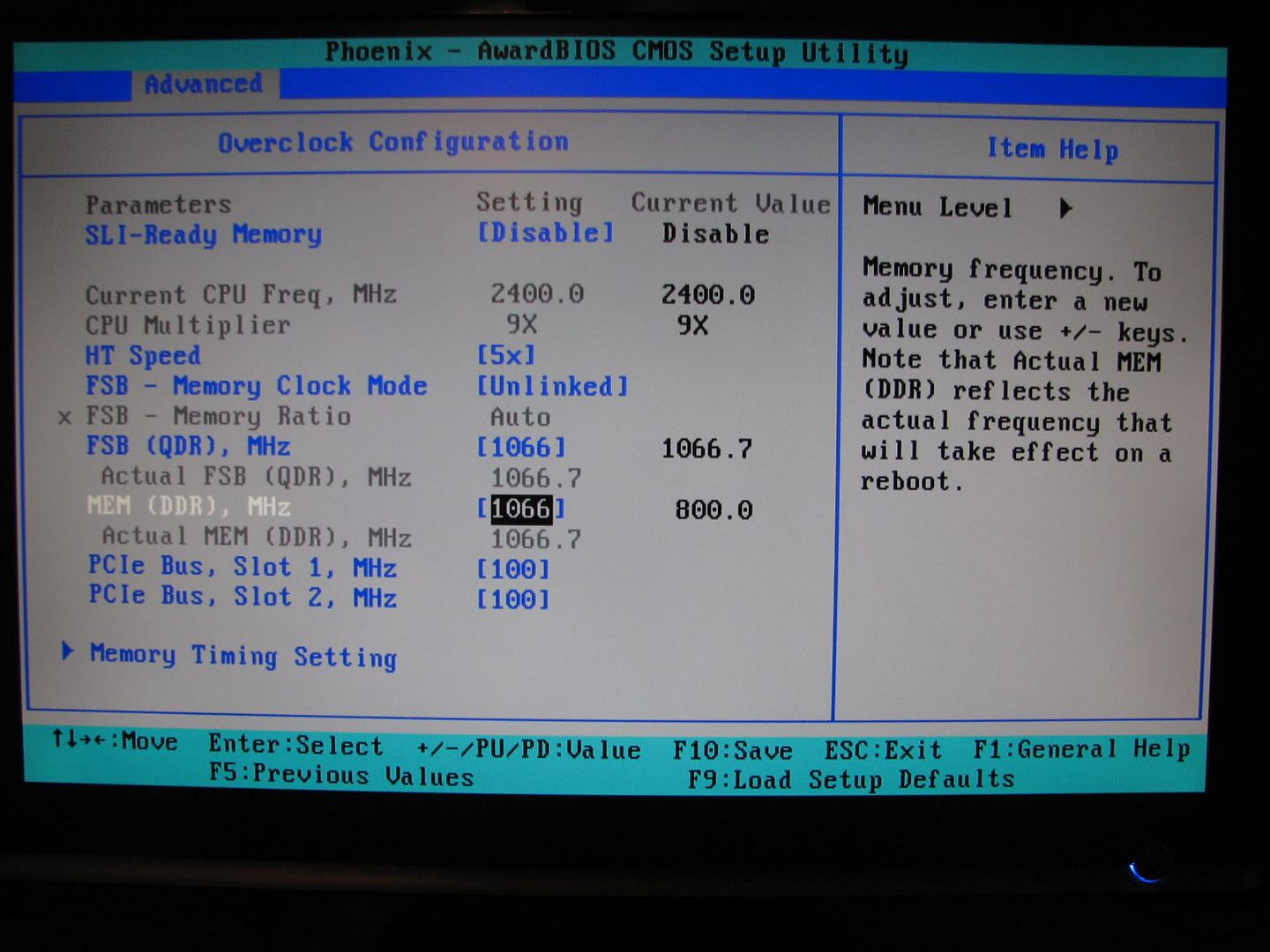This screenshot has height=952, width=1270.
Task: Click the Menu Level arrow indicator
Action: click(x=1065, y=209)
